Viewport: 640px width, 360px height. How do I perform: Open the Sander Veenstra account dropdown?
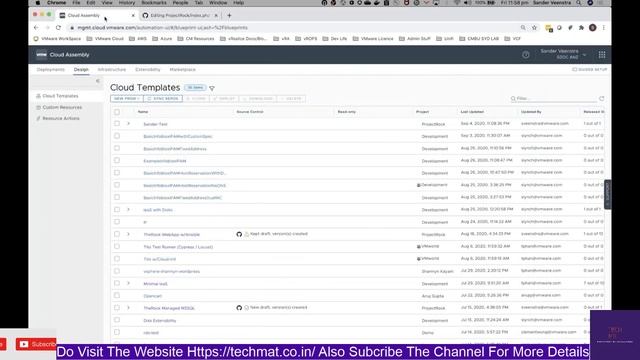click(563, 54)
